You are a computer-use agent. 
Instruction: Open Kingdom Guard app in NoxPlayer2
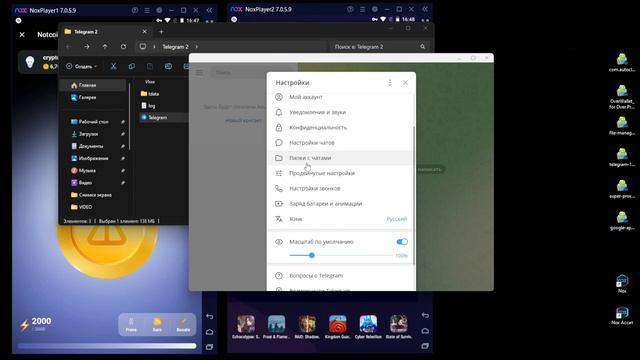click(338, 327)
